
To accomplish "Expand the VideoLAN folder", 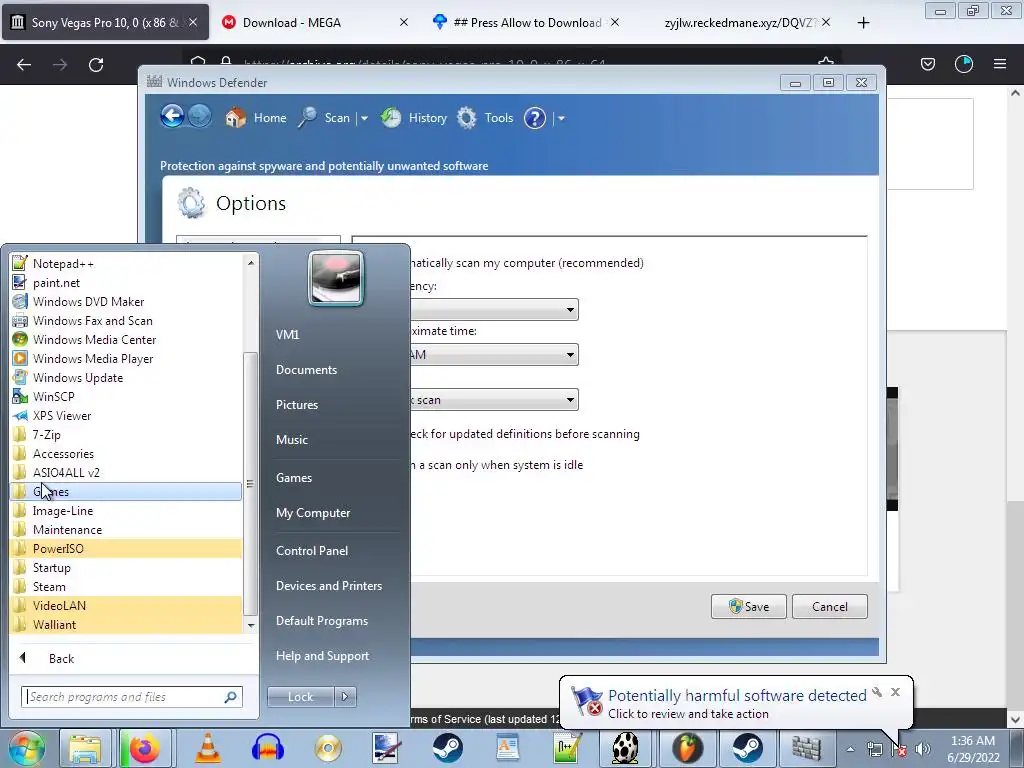I will [126, 605].
